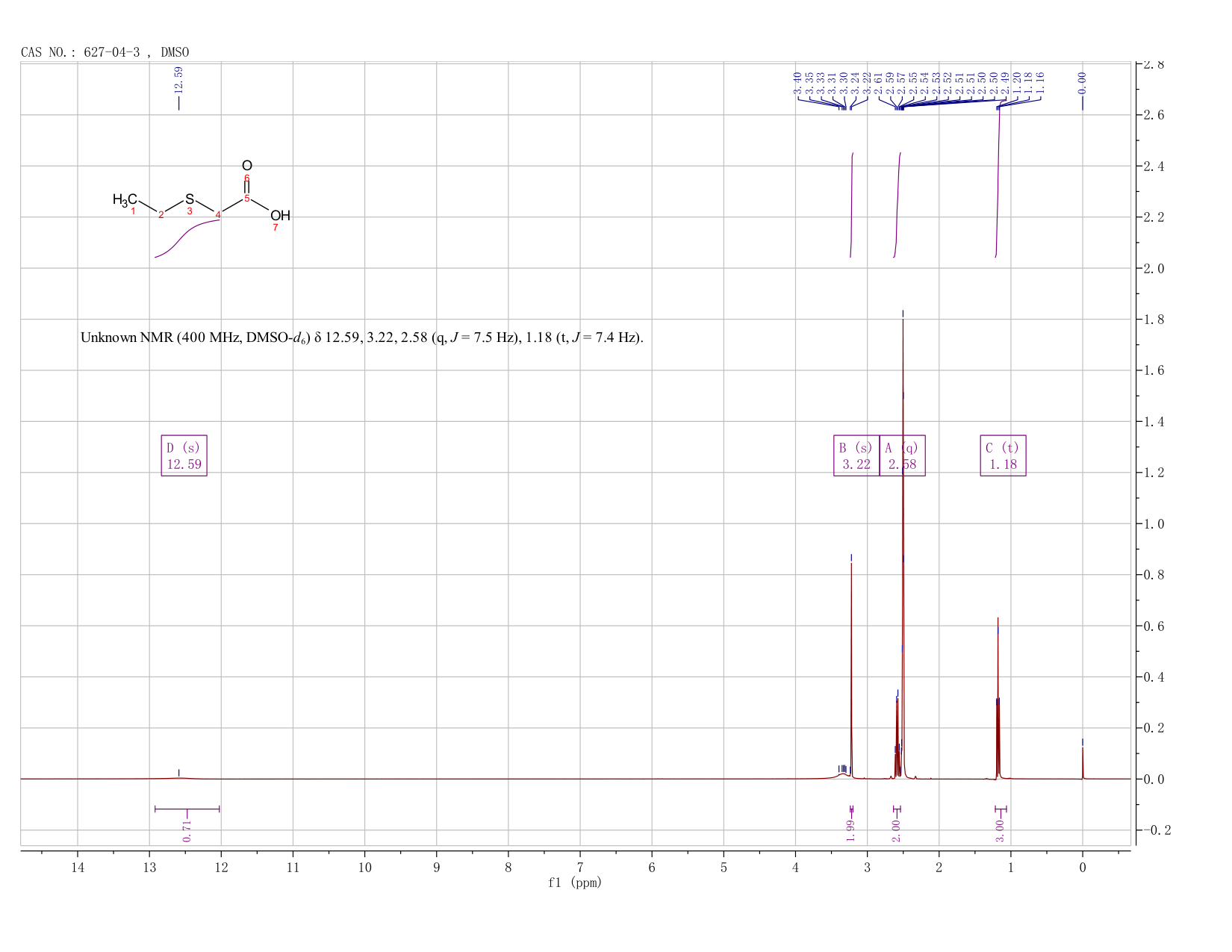Click the integral curve drawn under the structure

click(x=187, y=239)
